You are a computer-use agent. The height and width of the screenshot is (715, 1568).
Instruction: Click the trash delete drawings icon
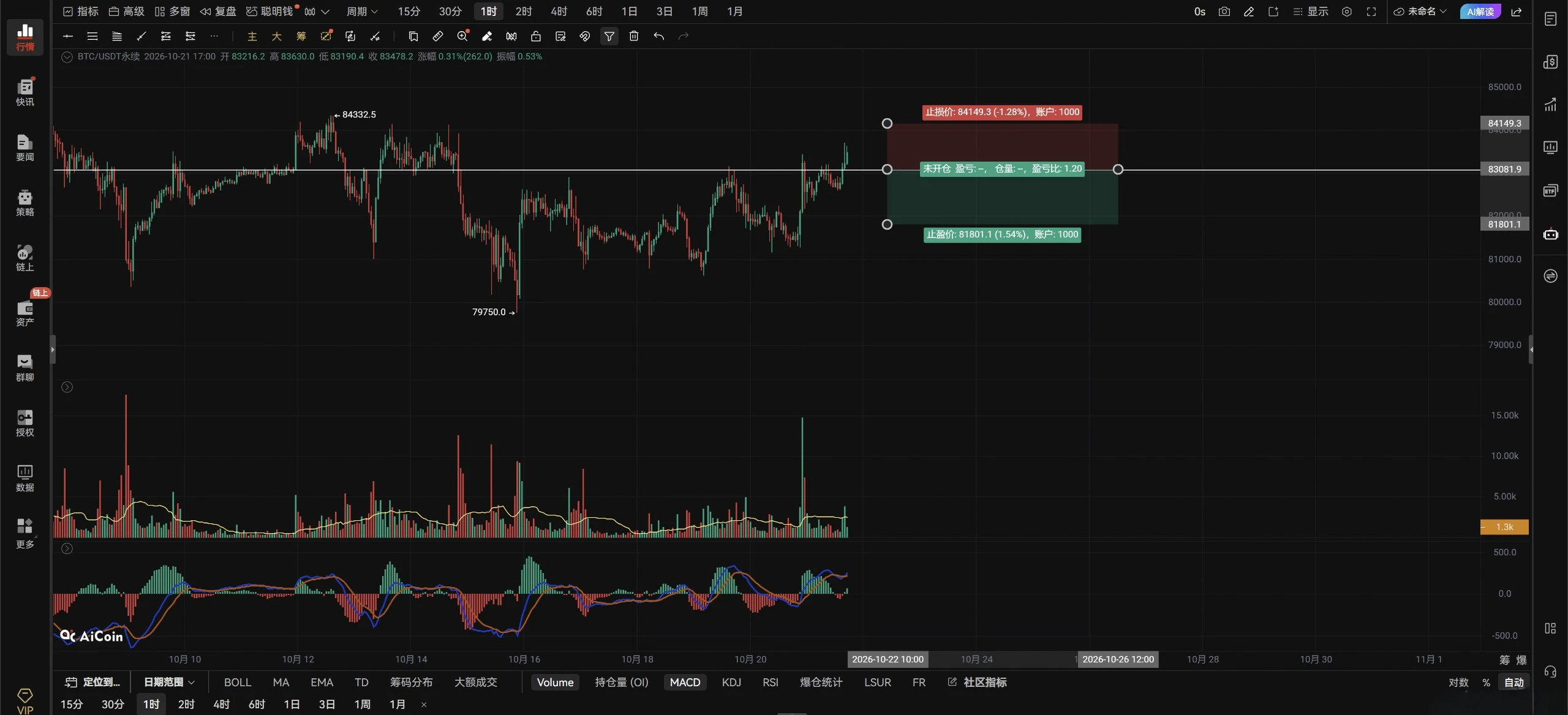click(x=634, y=36)
